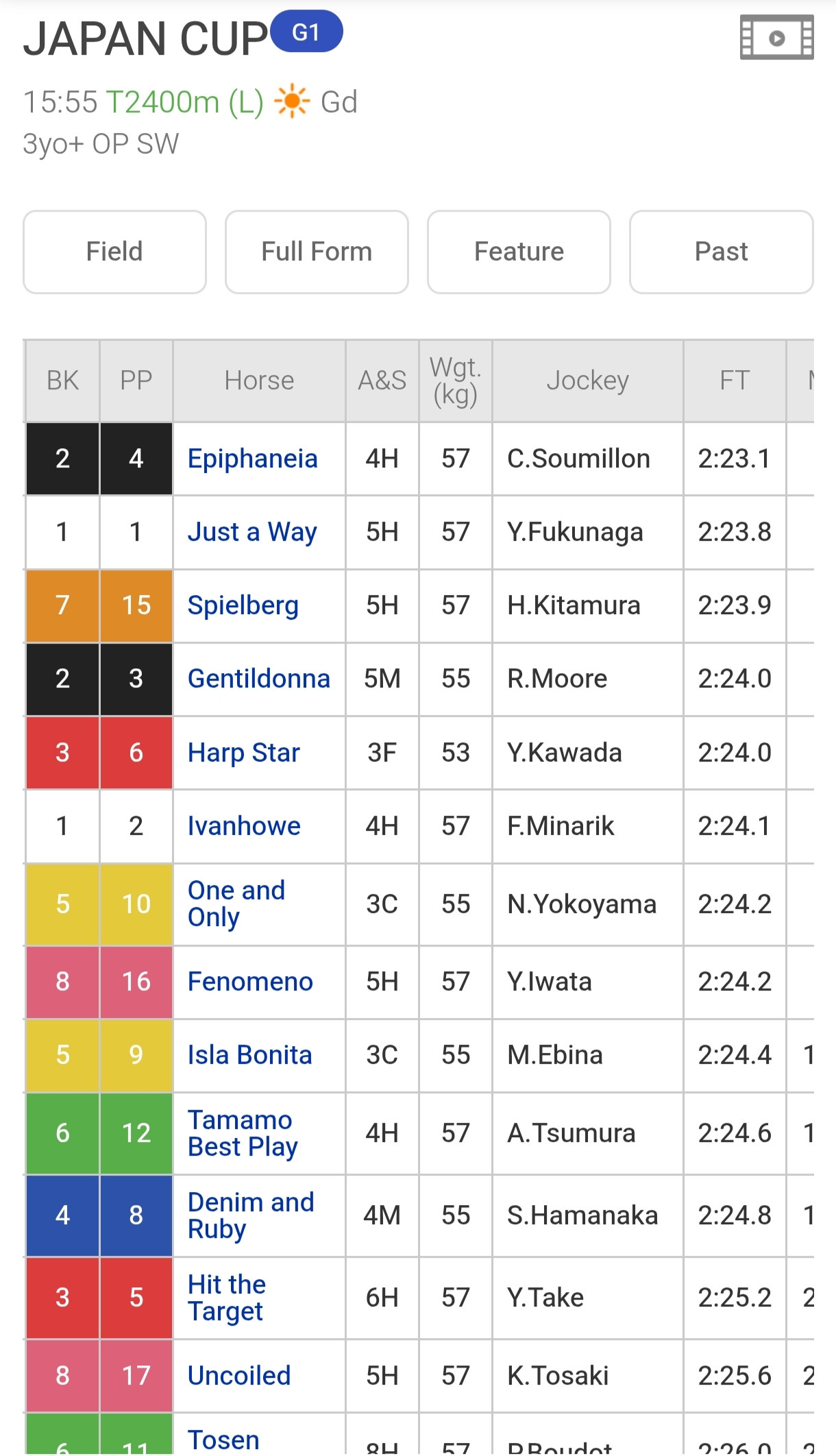Open One and Only horse link
Image resolution: width=836 pixels, height=1456 pixels.
(x=236, y=903)
